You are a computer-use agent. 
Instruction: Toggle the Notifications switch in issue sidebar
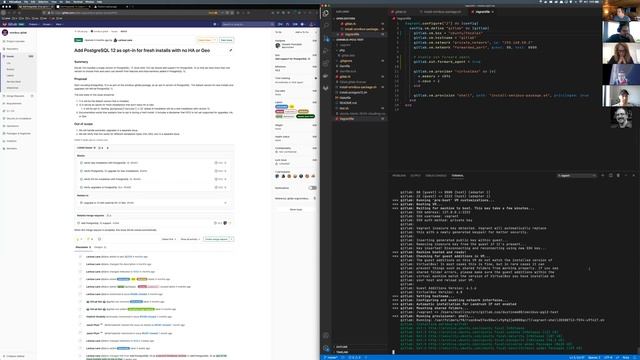(313, 188)
